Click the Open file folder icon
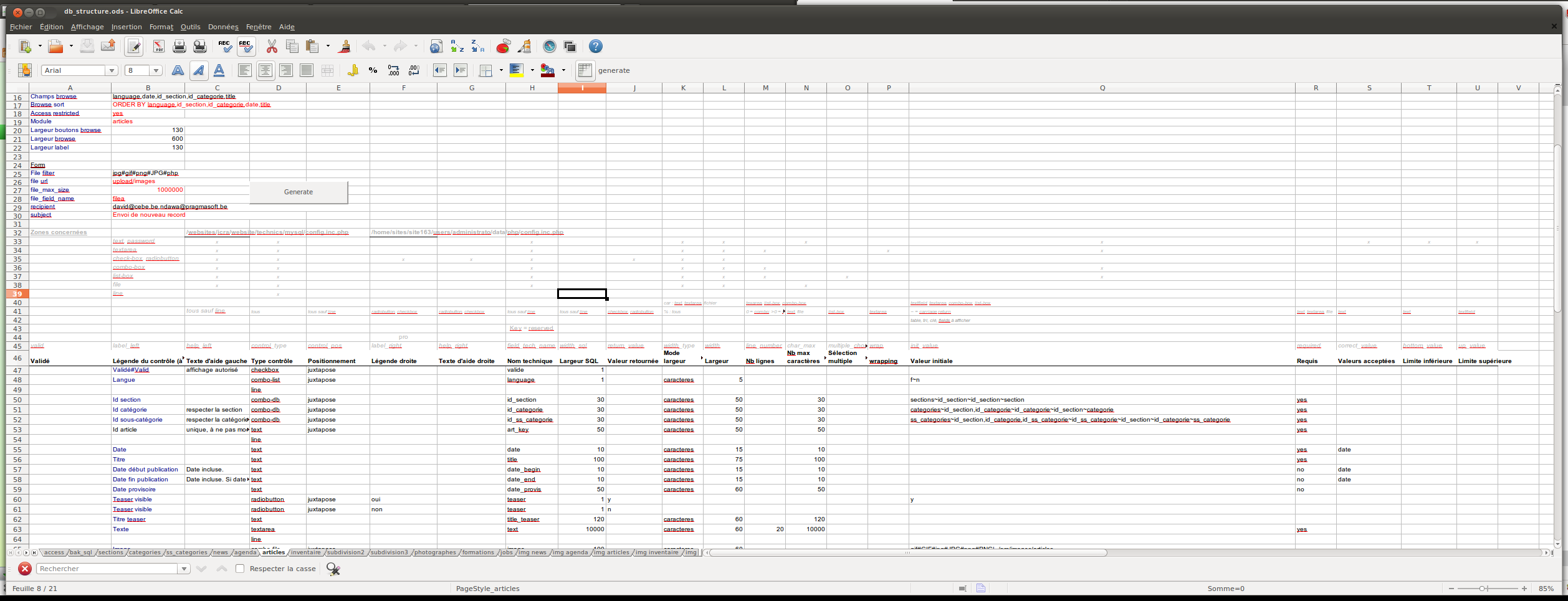Image resolution: width=1568 pixels, height=601 pixels. tap(55, 46)
